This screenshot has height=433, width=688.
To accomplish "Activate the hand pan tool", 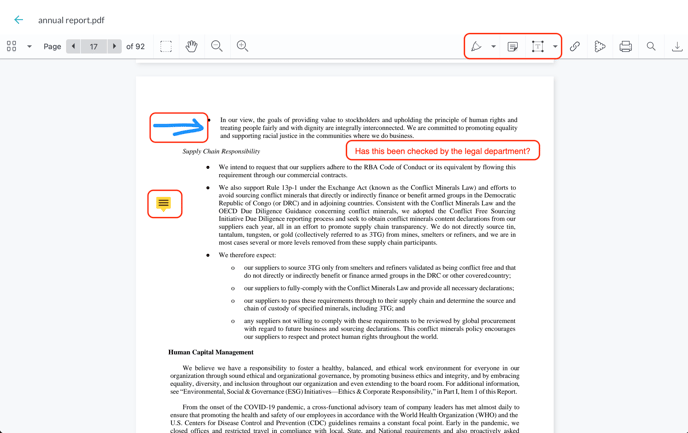I will (191, 46).
